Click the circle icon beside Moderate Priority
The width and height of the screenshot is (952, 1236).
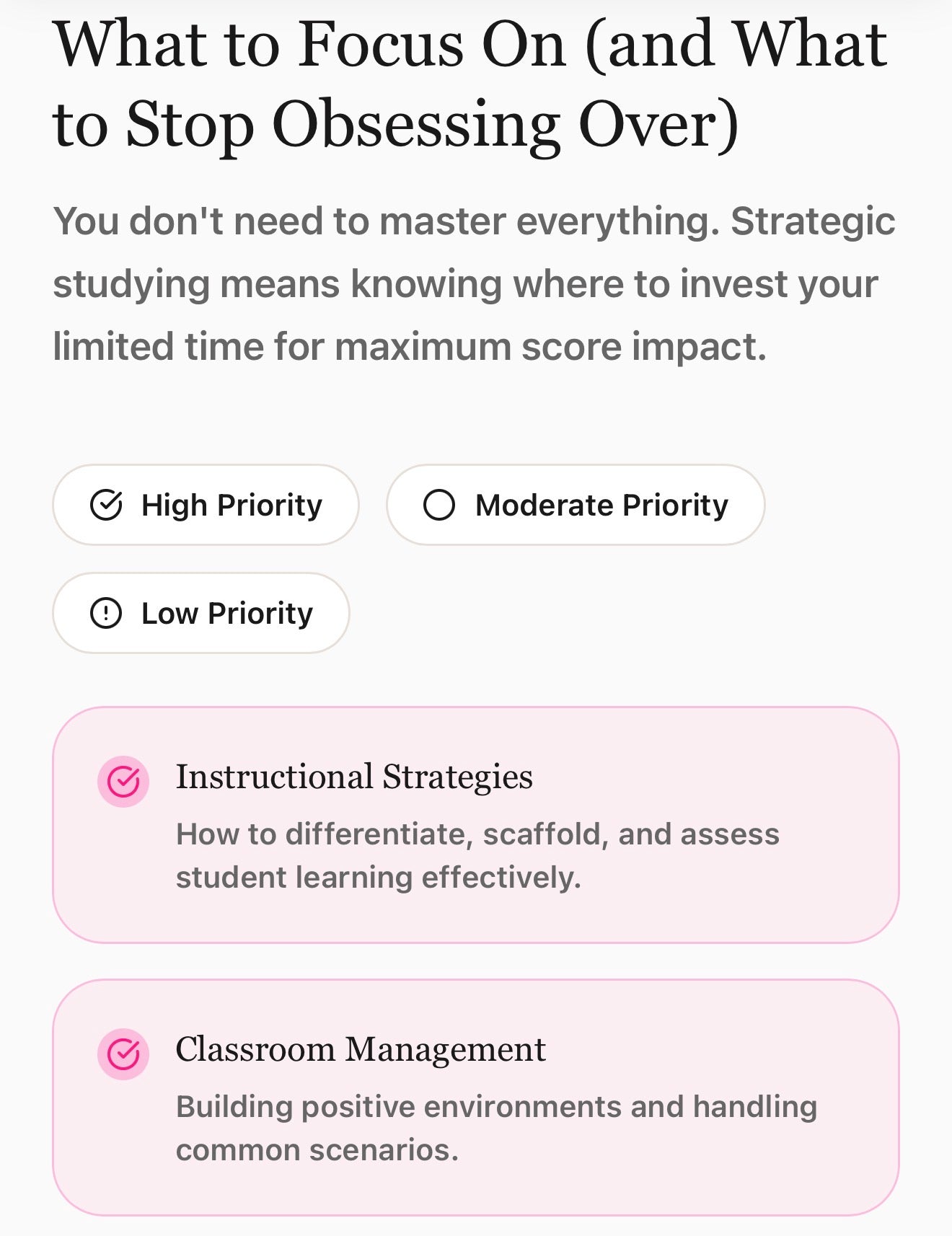(x=439, y=505)
